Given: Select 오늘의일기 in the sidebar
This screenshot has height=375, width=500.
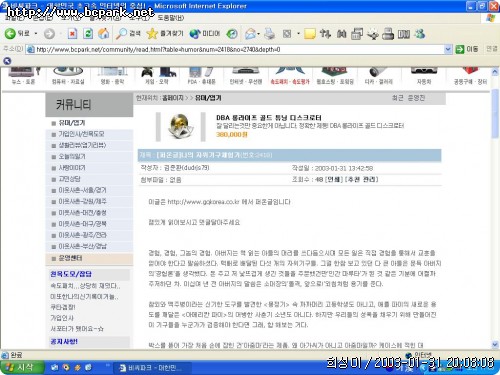Looking at the screenshot, I should click(72, 156).
